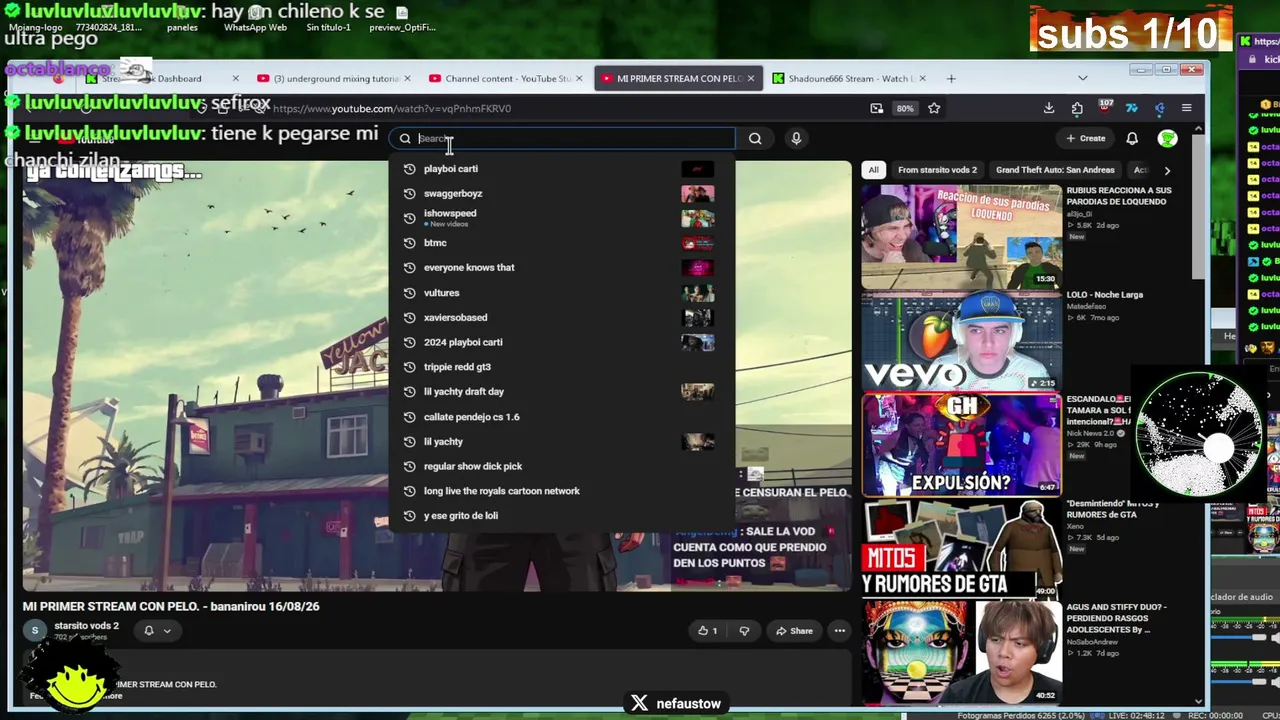
Task: Like the video with thumbs up
Action: (707, 631)
